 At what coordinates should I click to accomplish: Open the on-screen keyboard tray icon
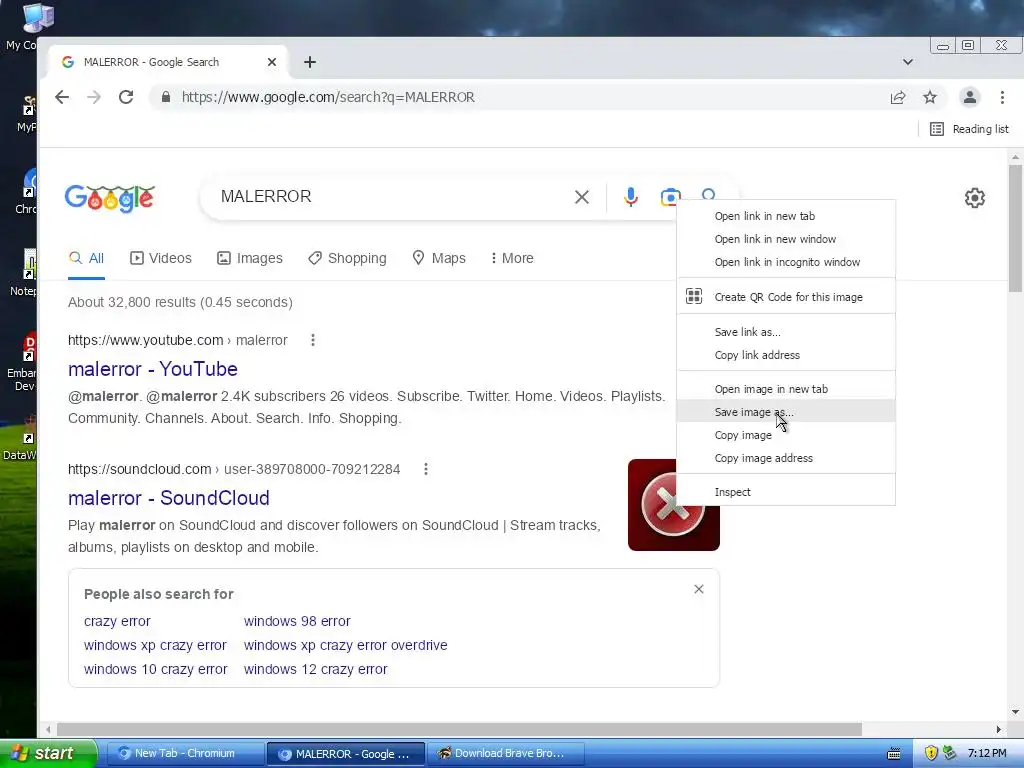pyautogui.click(x=894, y=754)
